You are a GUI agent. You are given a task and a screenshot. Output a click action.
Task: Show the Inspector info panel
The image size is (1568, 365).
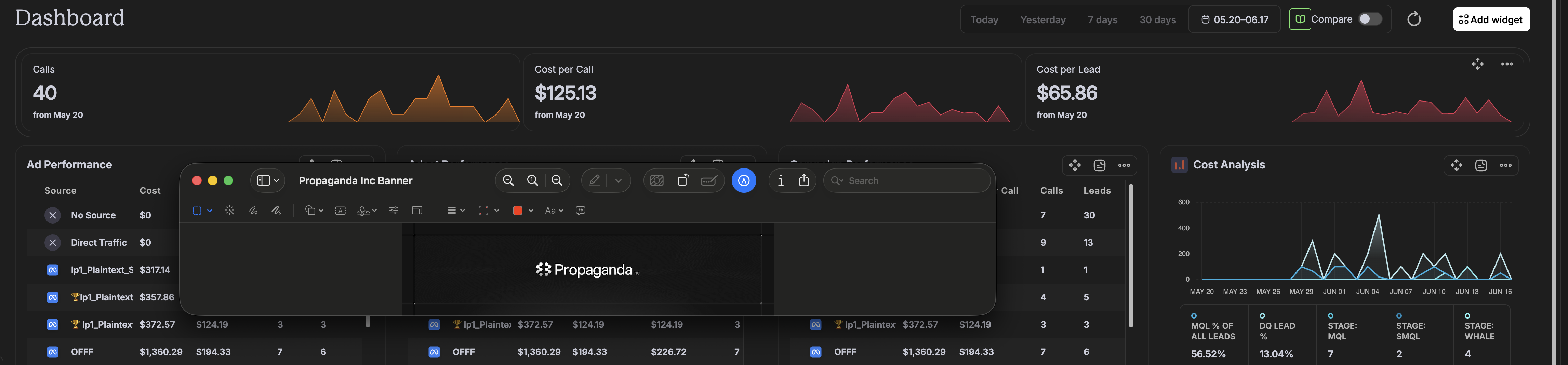click(780, 181)
